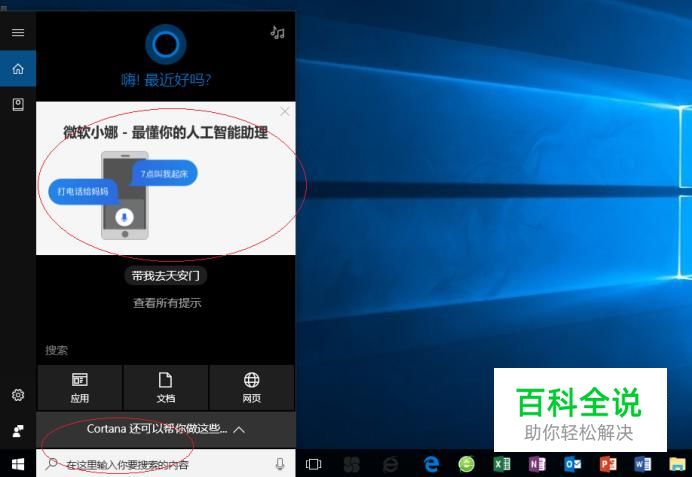
Task: Launch OneNote from taskbar
Action: pos(537,464)
